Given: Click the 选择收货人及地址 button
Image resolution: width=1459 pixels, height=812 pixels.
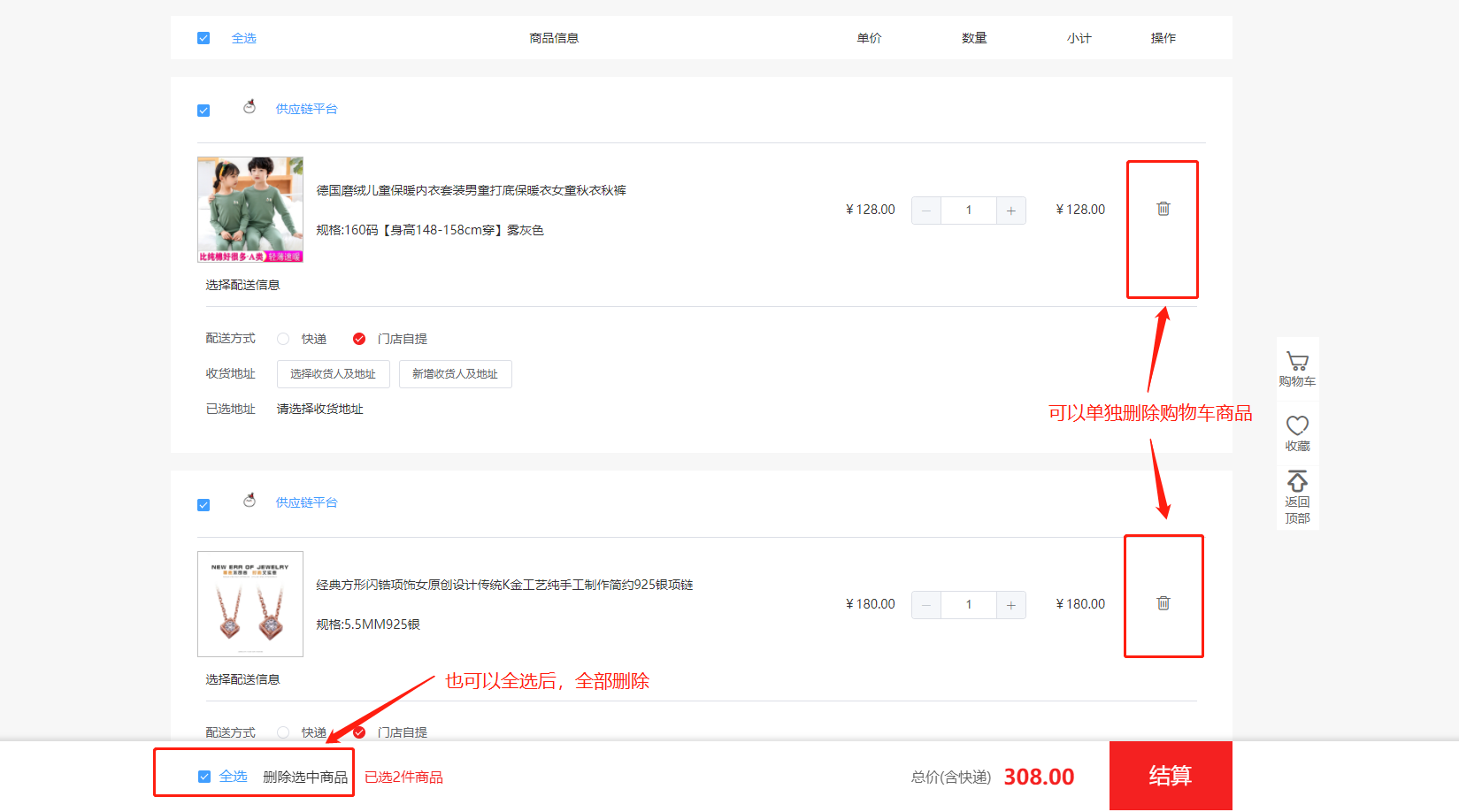Looking at the screenshot, I should 333,374.
